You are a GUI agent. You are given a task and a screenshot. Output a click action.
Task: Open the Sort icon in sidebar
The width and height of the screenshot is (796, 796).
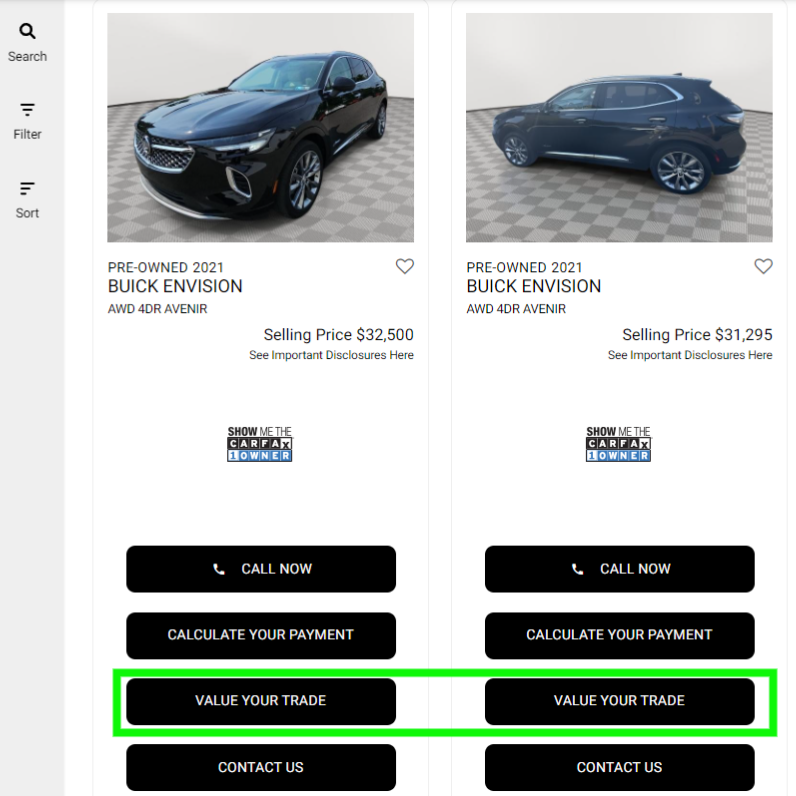pos(27,188)
